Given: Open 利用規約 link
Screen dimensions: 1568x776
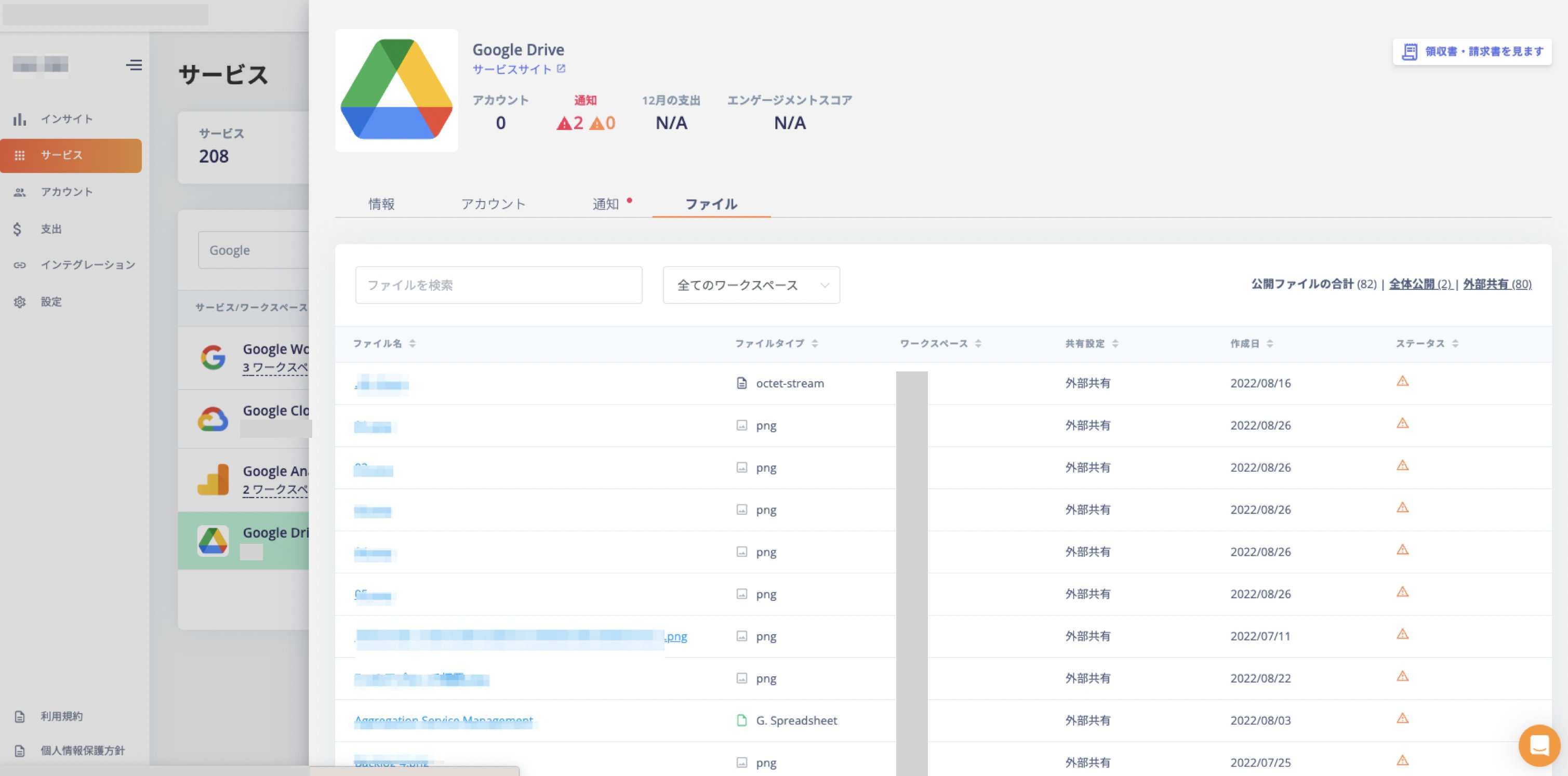Looking at the screenshot, I should [x=61, y=716].
